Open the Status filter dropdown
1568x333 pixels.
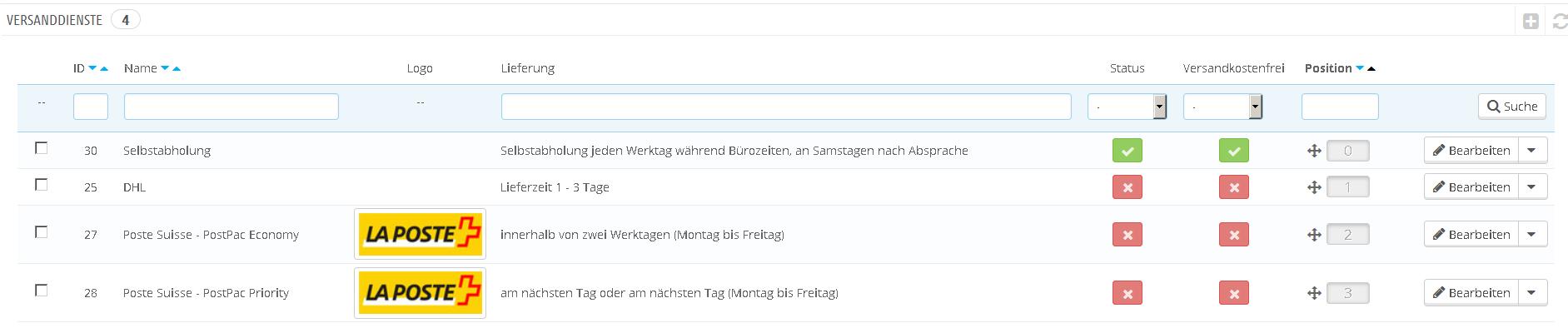(x=1127, y=107)
